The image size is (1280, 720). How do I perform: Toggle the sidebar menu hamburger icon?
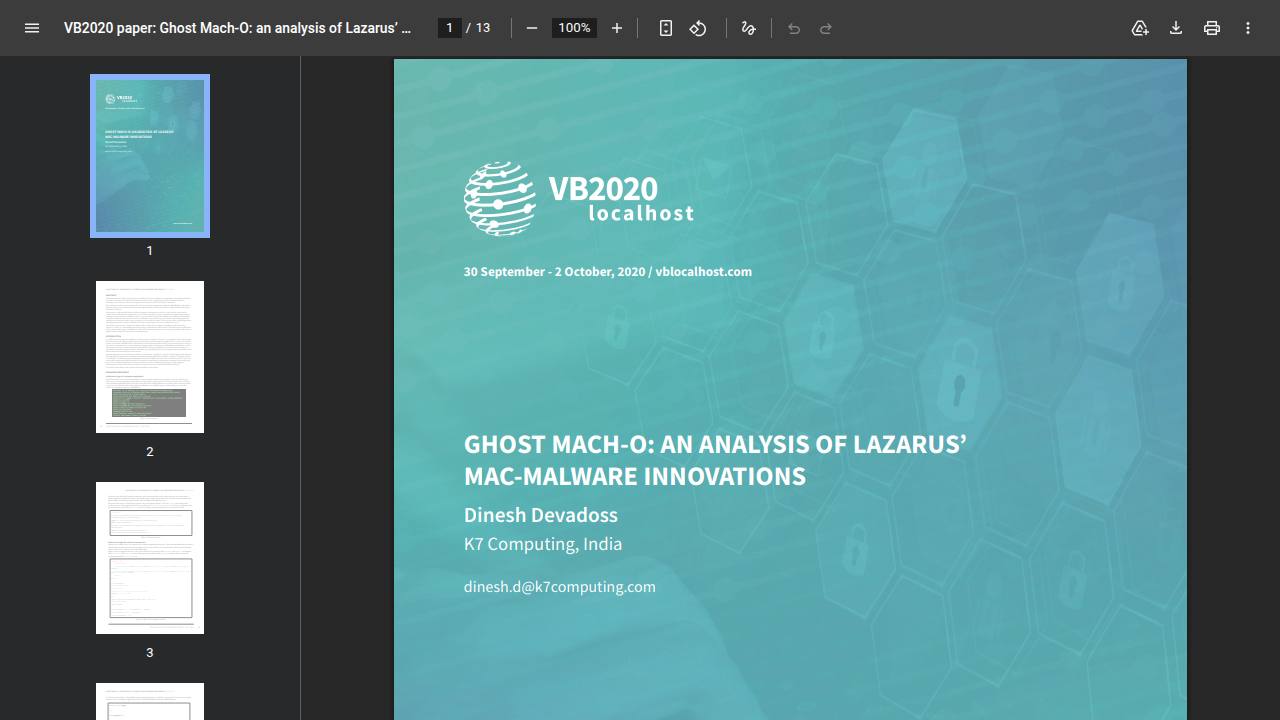pyautogui.click(x=32, y=28)
